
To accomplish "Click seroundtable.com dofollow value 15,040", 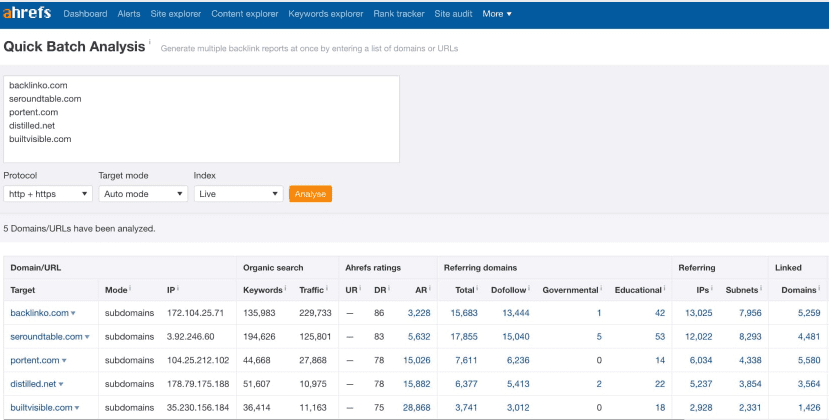I will (x=515, y=336).
